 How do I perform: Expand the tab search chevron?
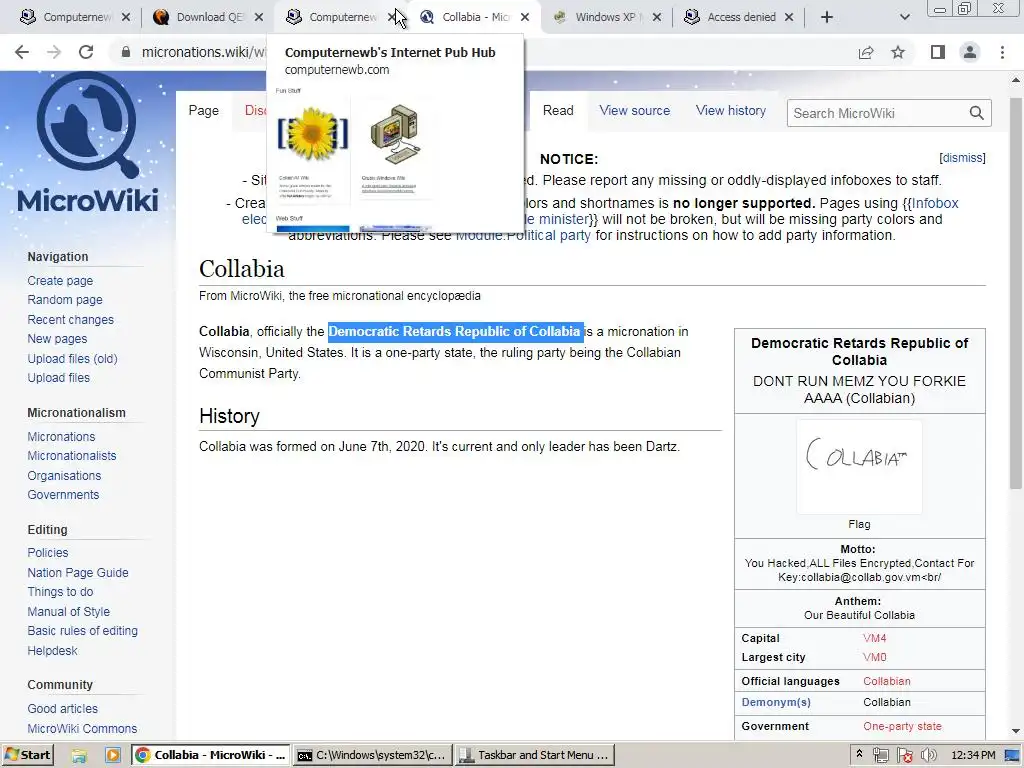coord(904,18)
